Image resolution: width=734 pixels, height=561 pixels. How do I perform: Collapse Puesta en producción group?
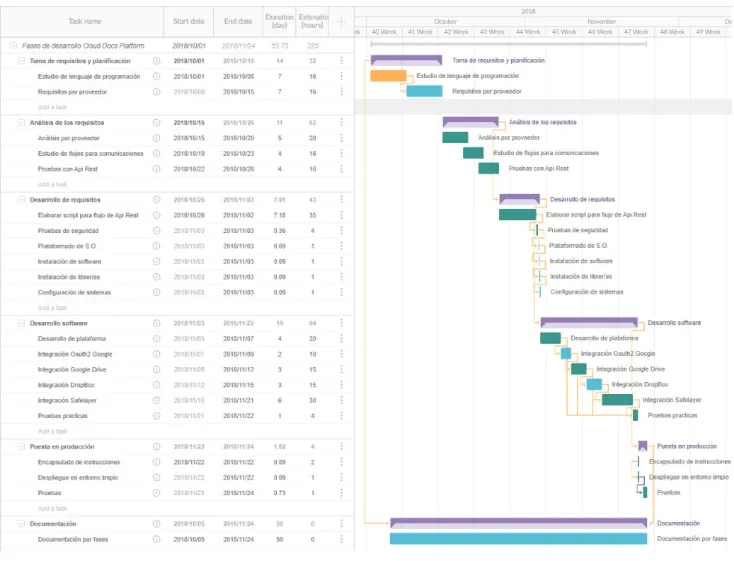[x=21, y=447]
